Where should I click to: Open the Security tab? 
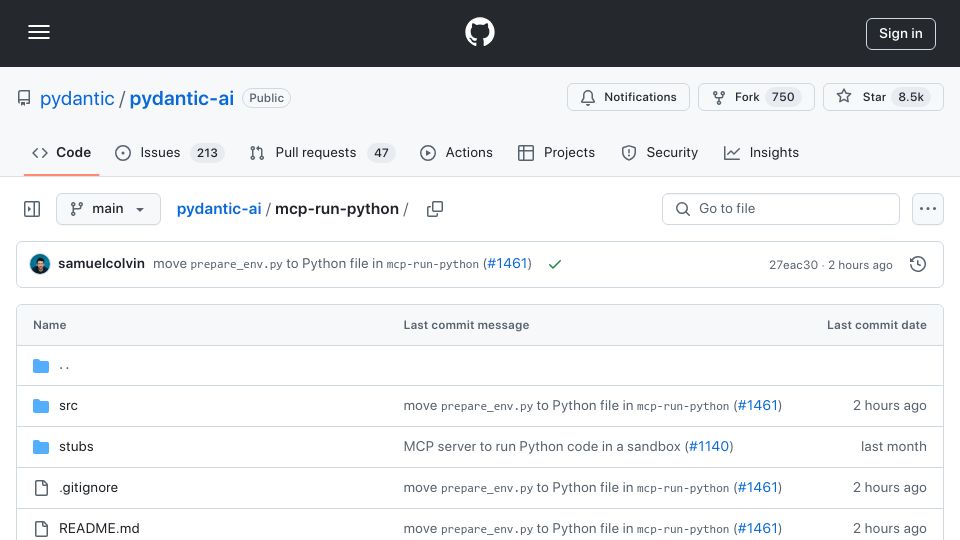click(659, 152)
